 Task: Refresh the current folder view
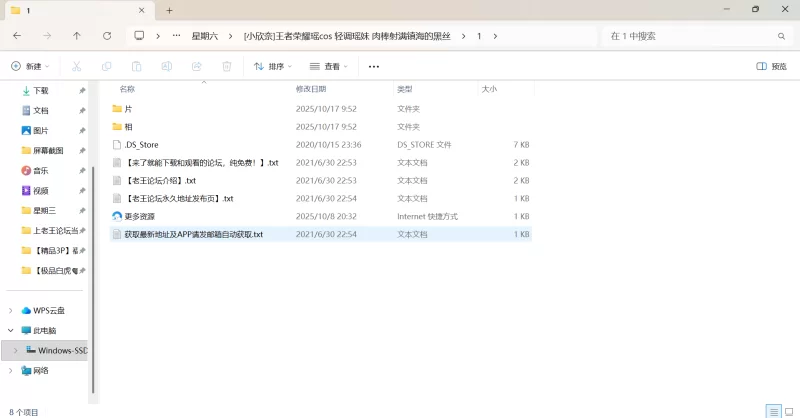click(107, 36)
